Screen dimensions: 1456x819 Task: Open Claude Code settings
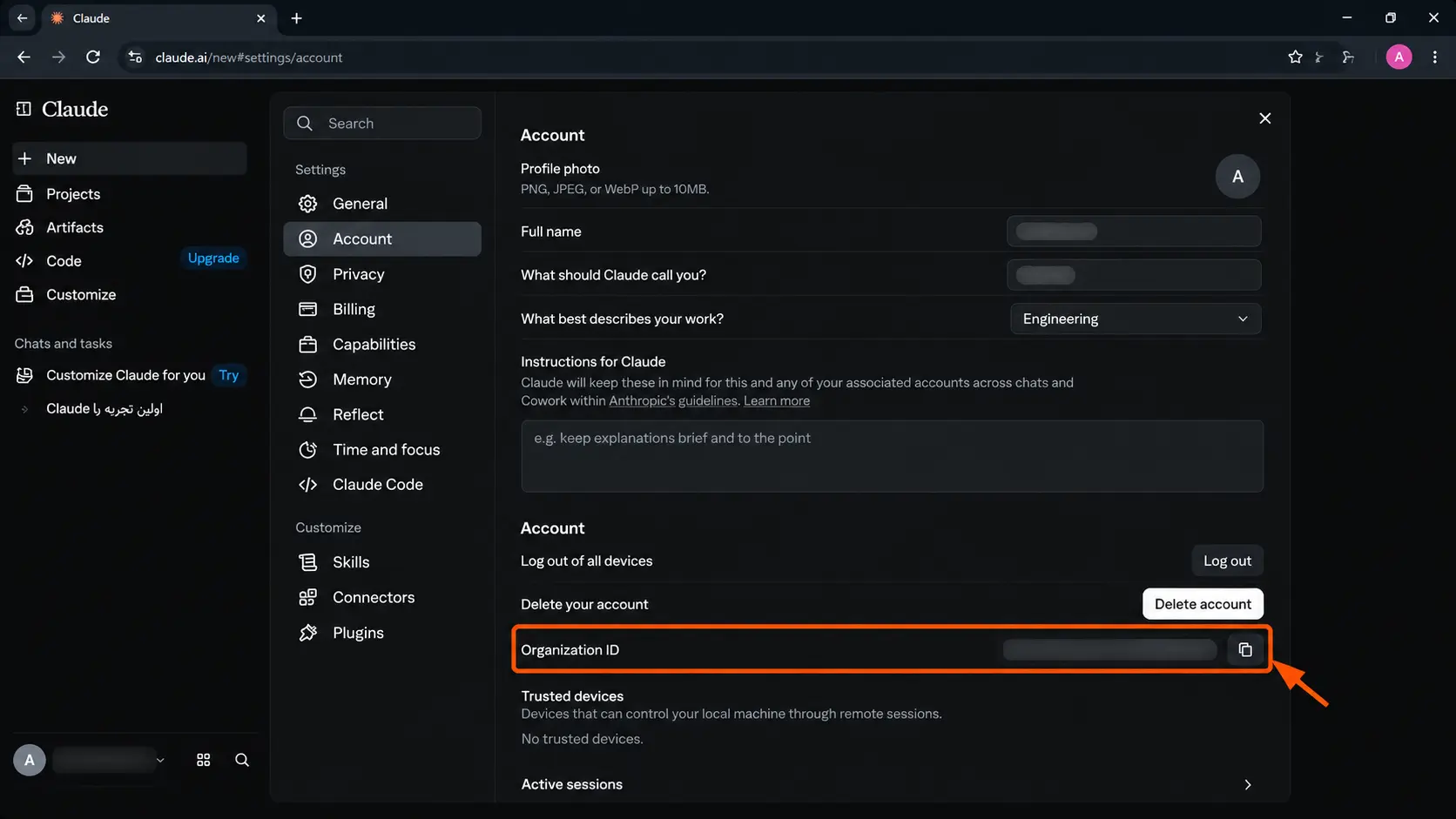coord(382,485)
